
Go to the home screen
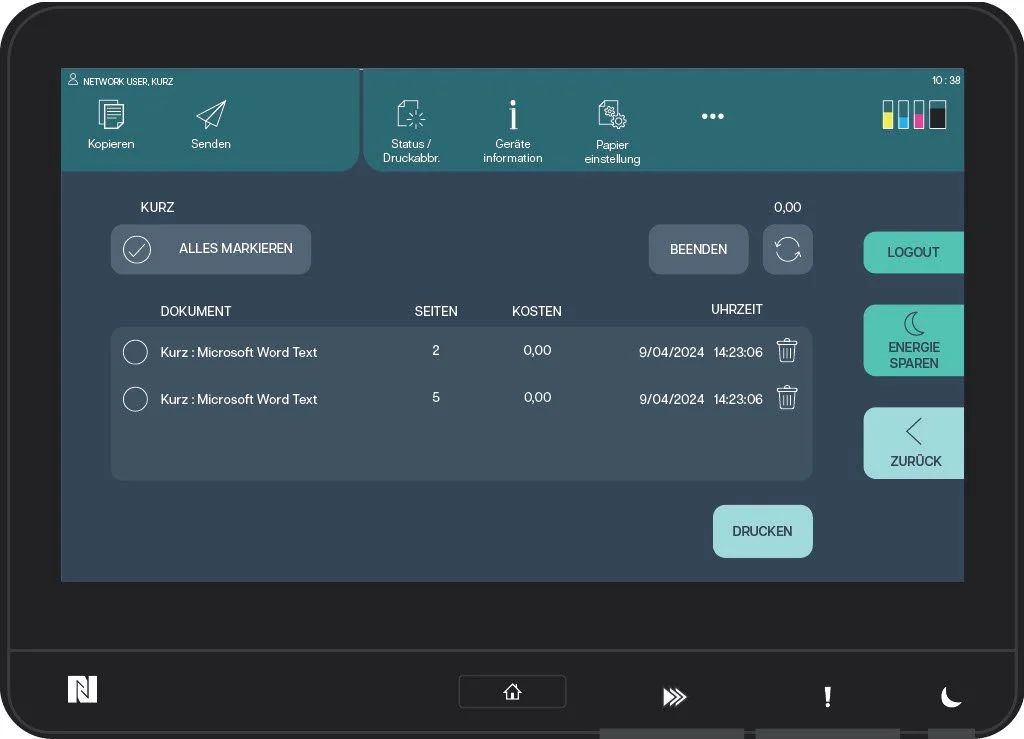tap(512, 691)
